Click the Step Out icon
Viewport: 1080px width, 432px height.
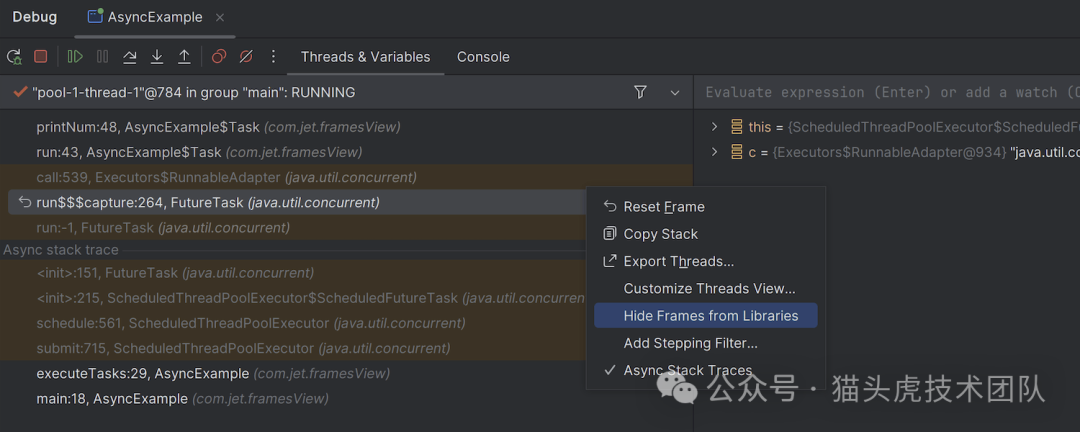[184, 57]
